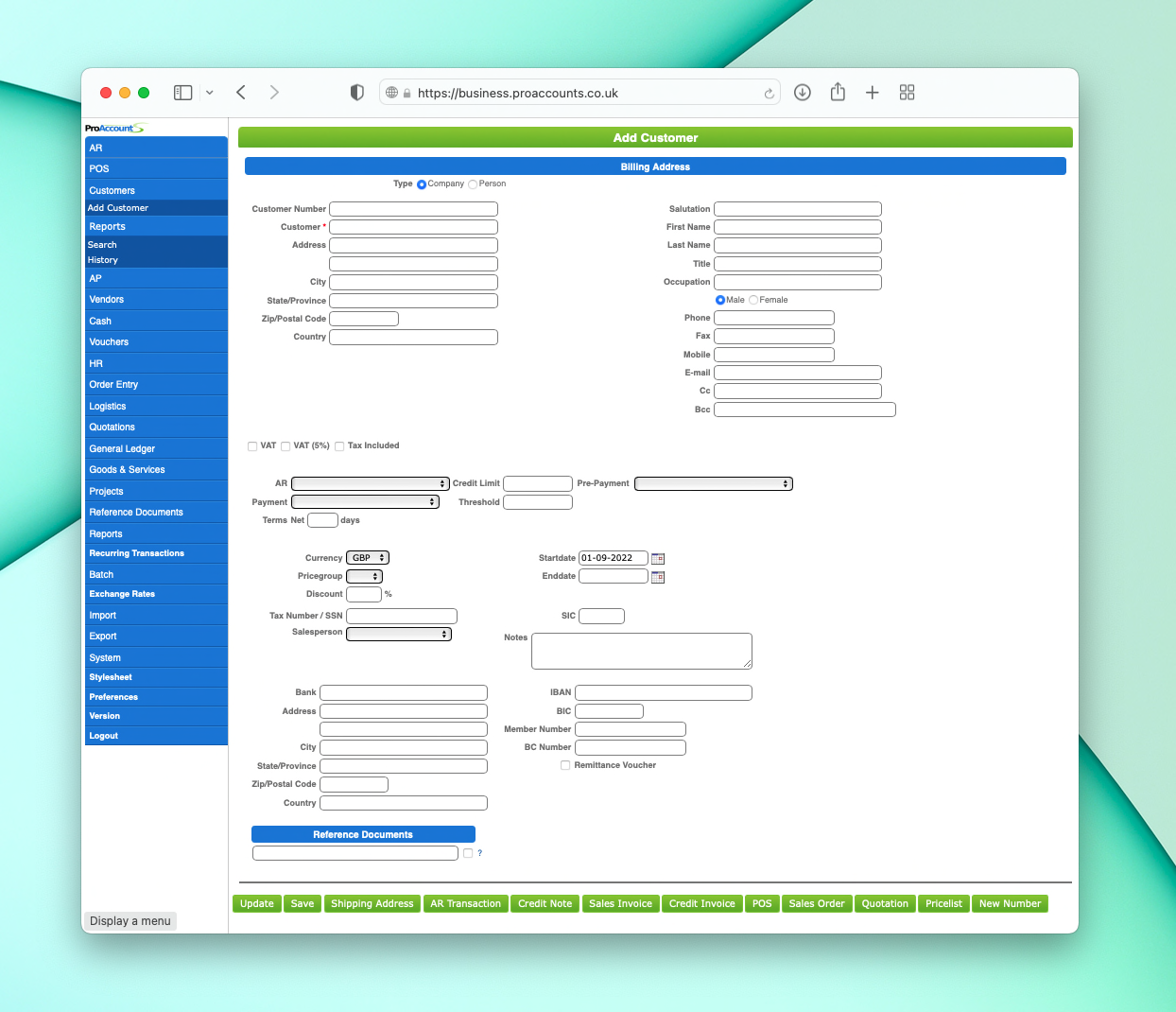Open the Salesperson dropdown
This screenshot has height=1012, width=1176.
399,634
